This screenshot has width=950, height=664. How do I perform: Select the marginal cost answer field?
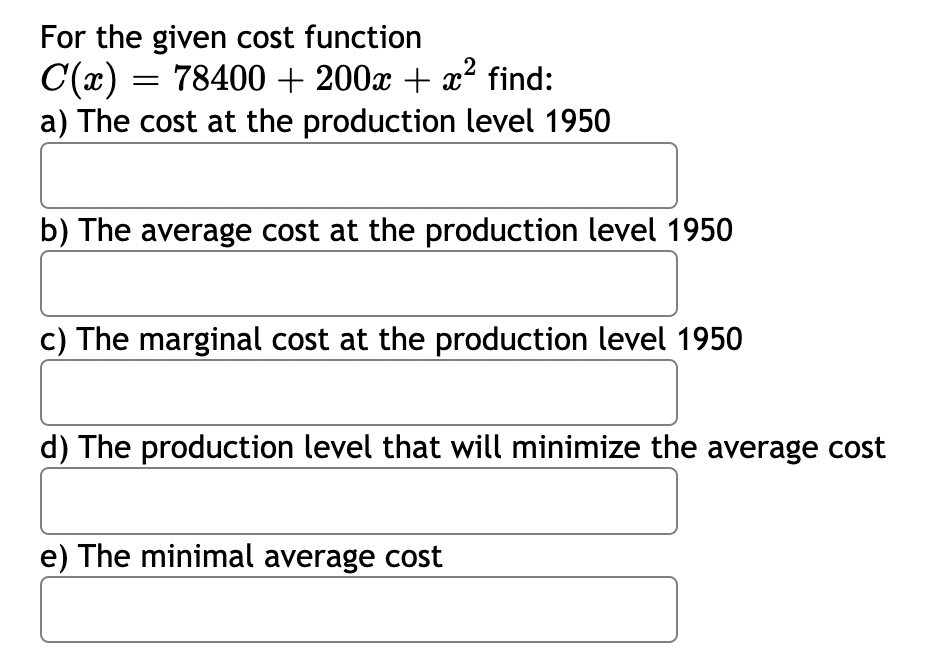pos(358,392)
